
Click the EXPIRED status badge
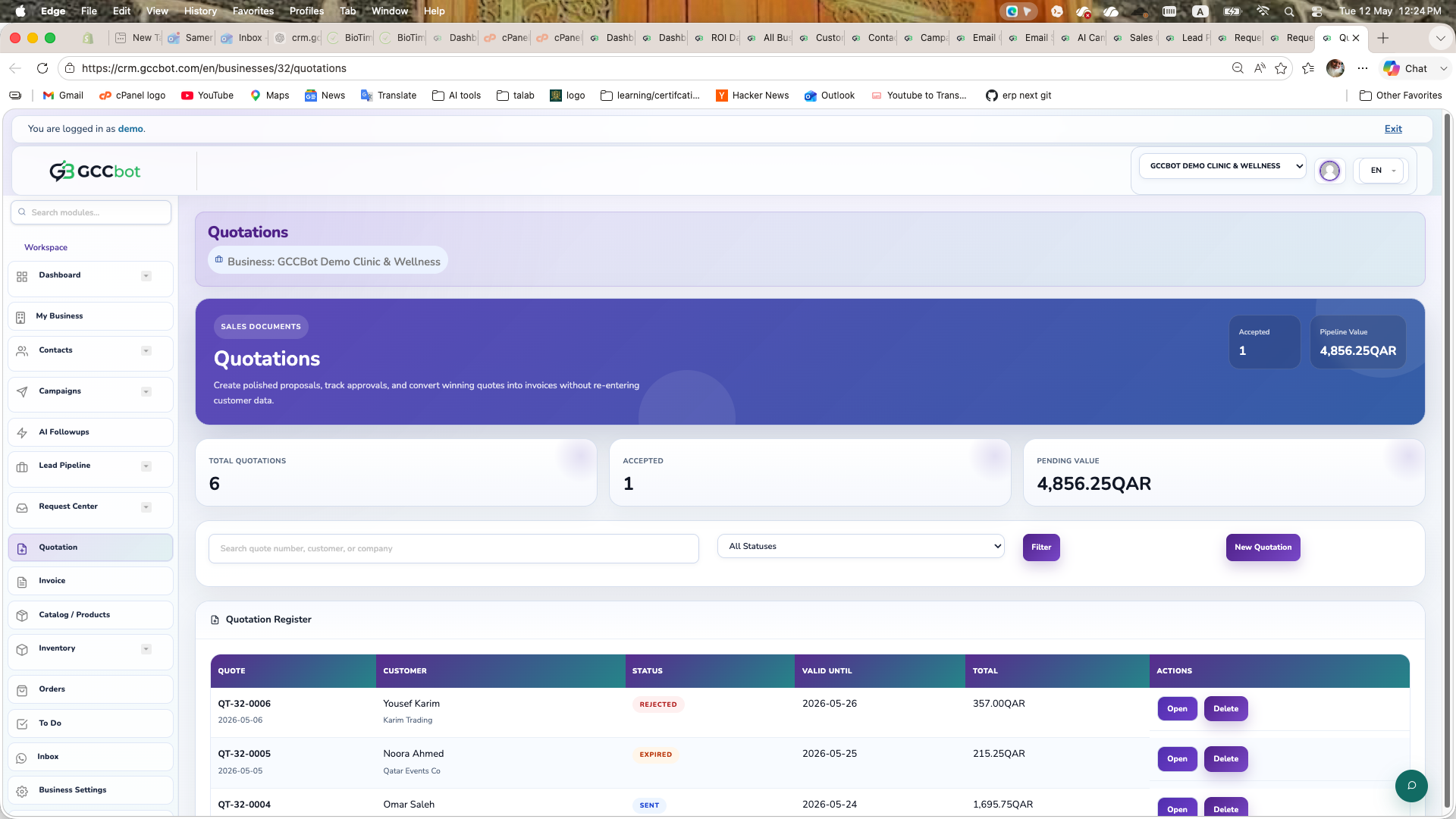[655, 755]
